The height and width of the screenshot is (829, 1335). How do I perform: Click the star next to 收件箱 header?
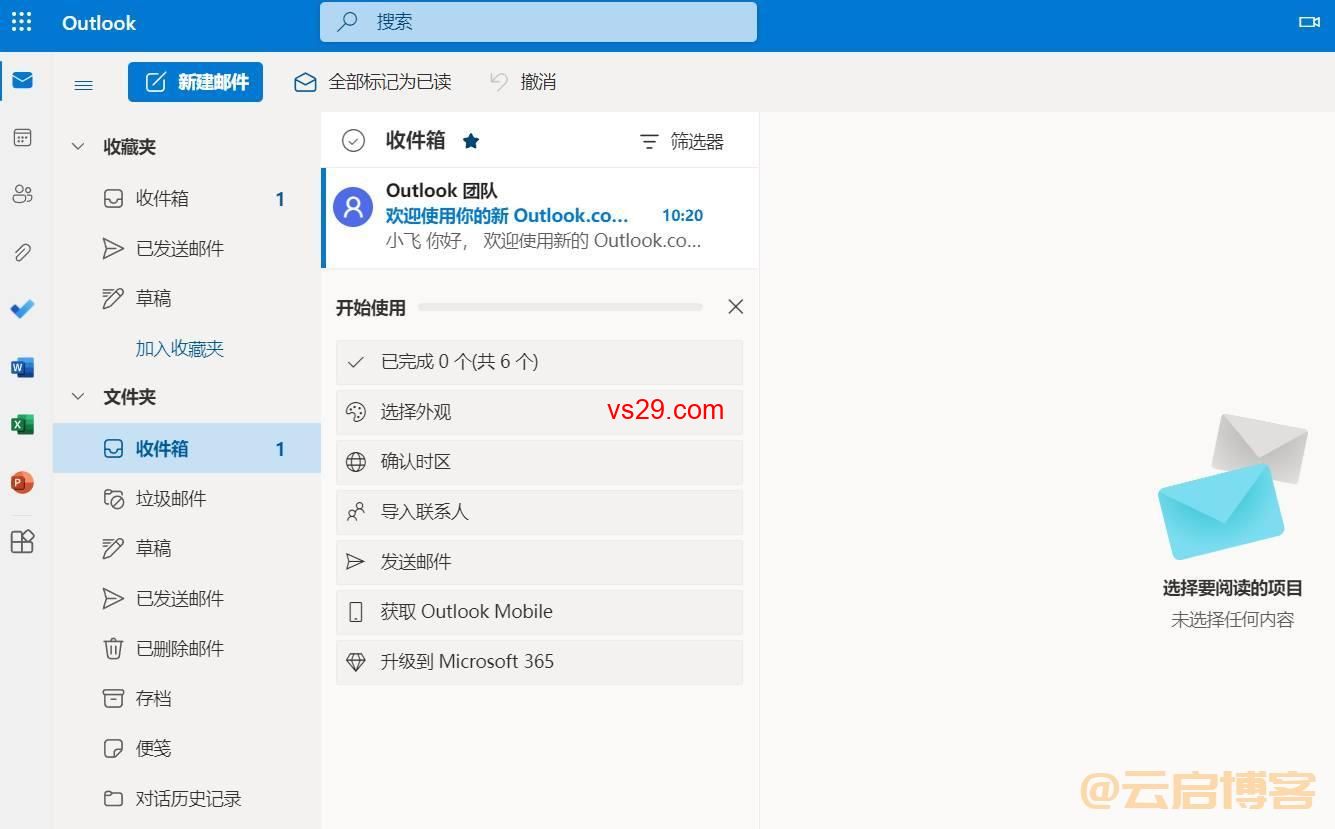pyautogui.click(x=471, y=141)
